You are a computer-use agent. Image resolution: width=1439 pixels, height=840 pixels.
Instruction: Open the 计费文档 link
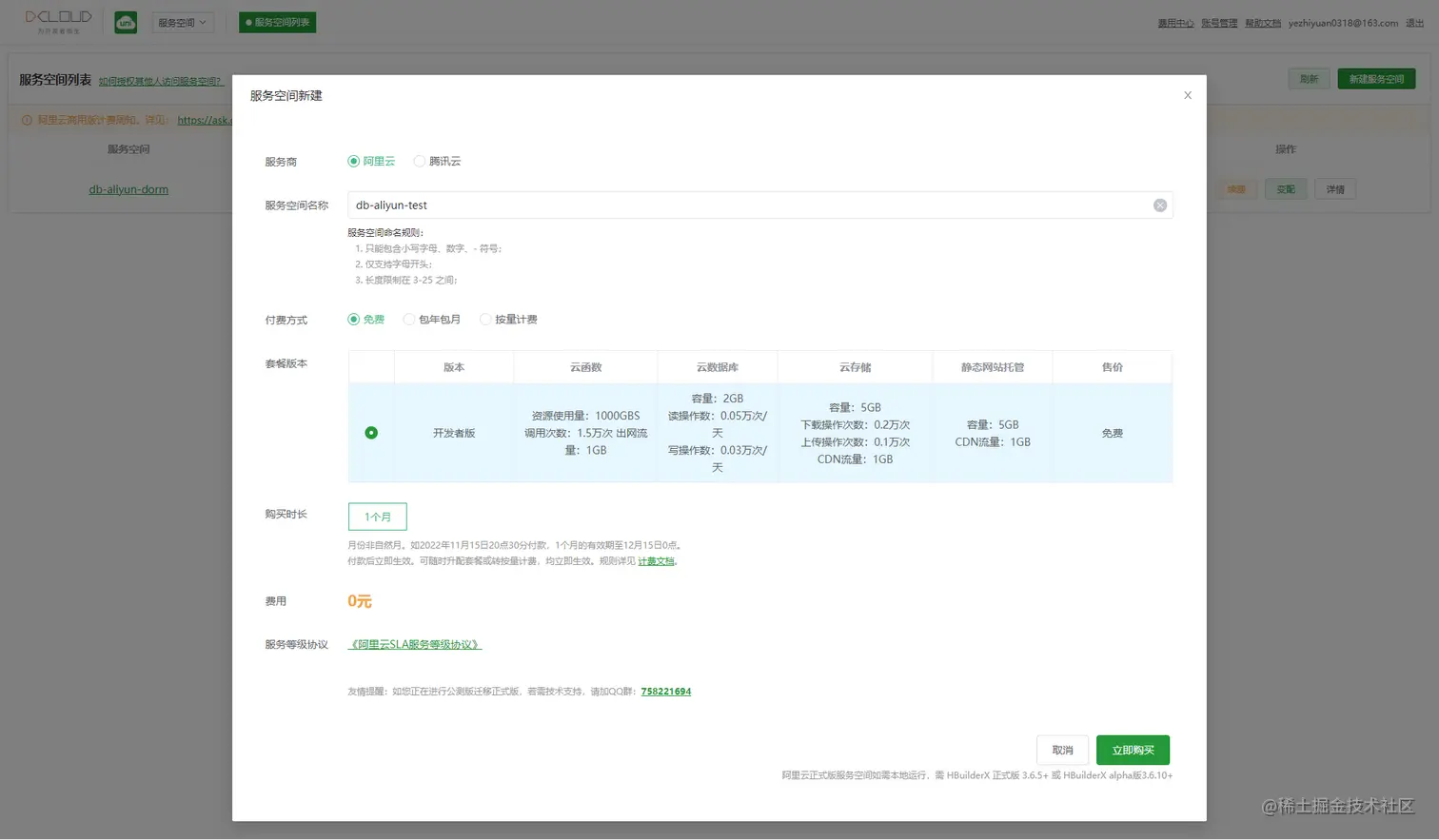tap(656, 561)
